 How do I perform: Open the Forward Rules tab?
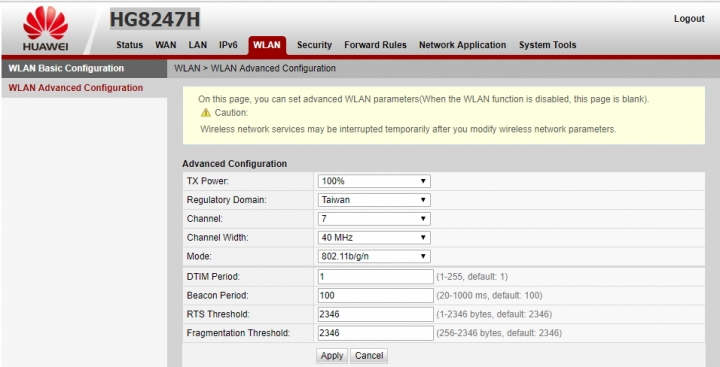[375, 45]
